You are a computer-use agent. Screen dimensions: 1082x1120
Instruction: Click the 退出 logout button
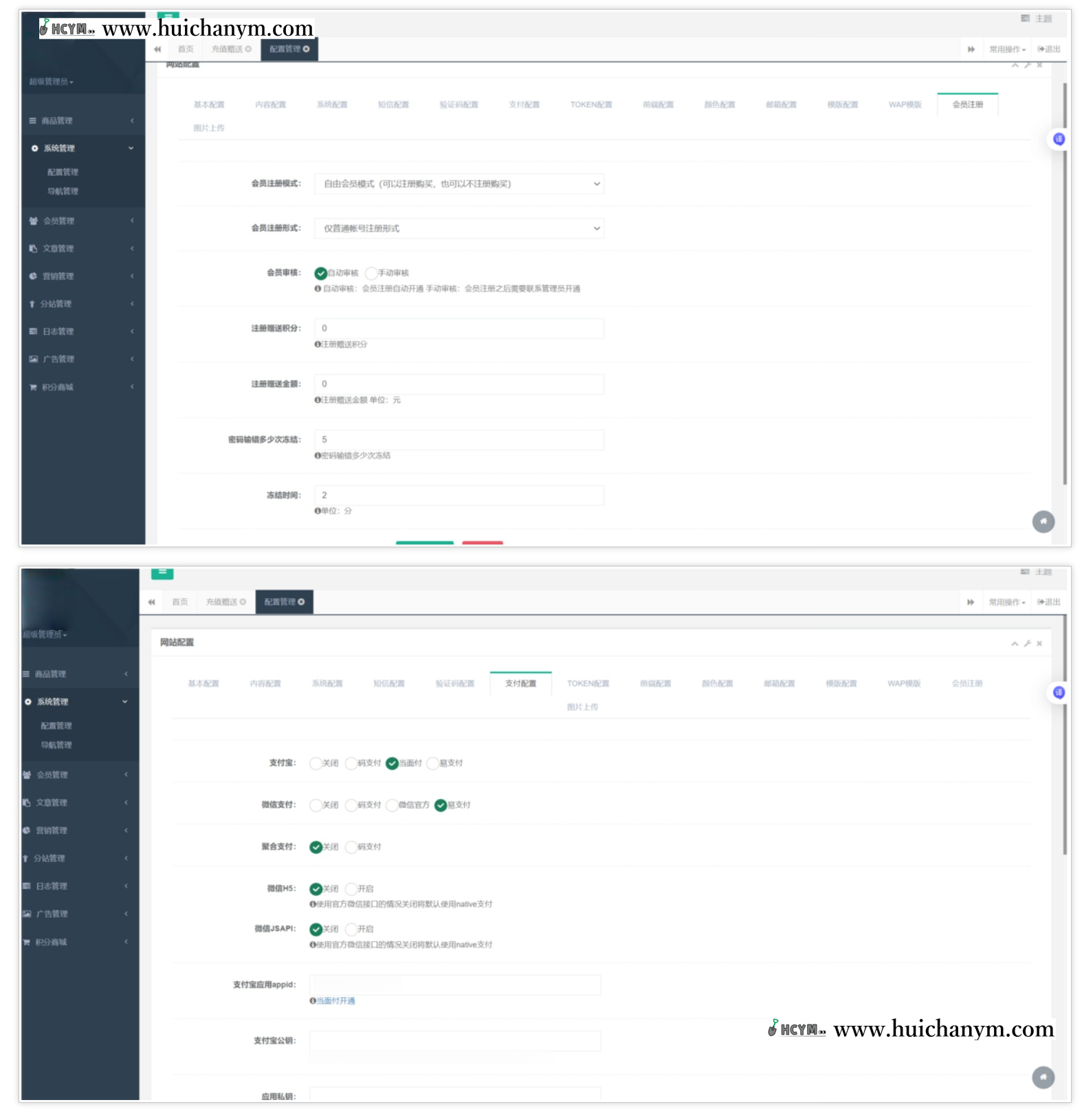pos(1049,50)
